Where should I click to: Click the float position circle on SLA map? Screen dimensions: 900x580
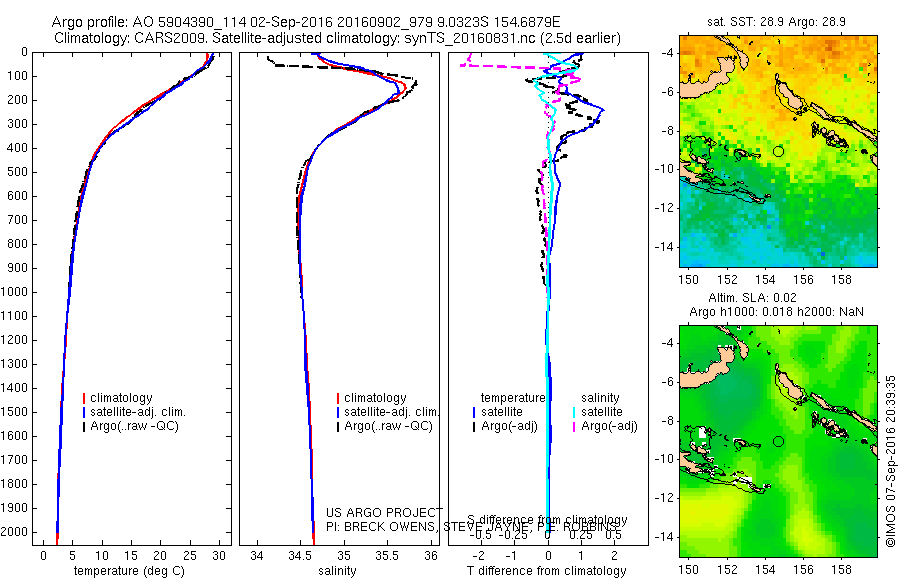[x=778, y=442]
